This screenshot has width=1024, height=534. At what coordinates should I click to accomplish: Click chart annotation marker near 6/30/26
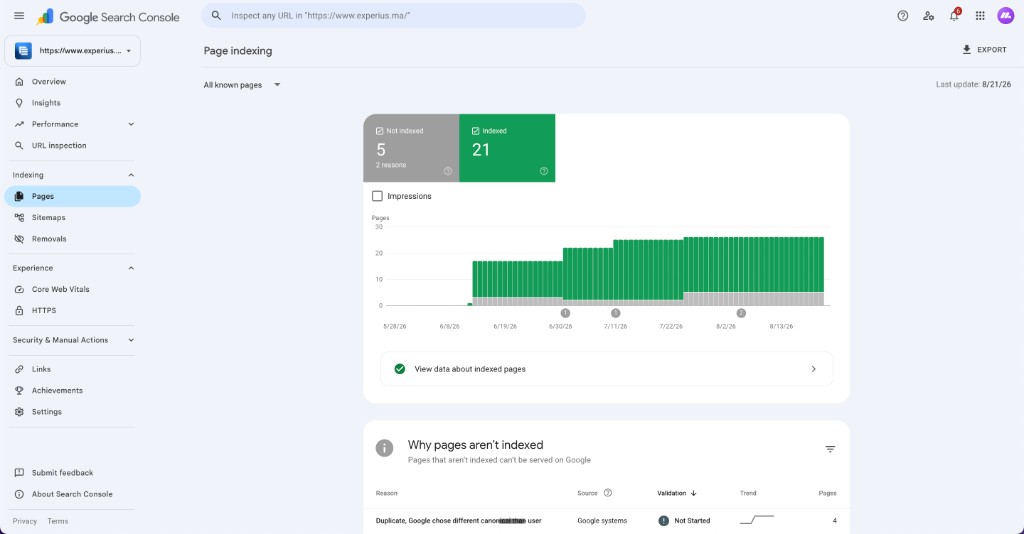coord(565,313)
